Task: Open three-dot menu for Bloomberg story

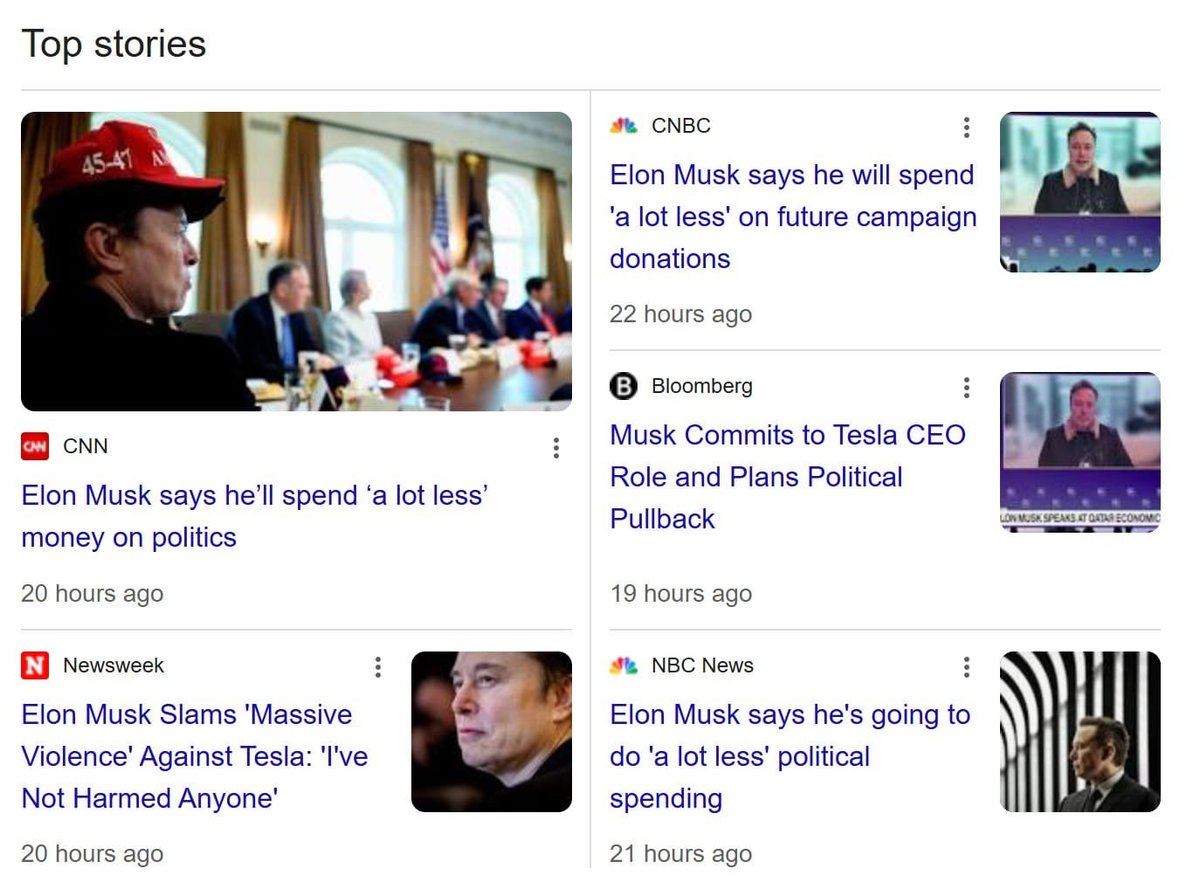Action: pos(966,387)
